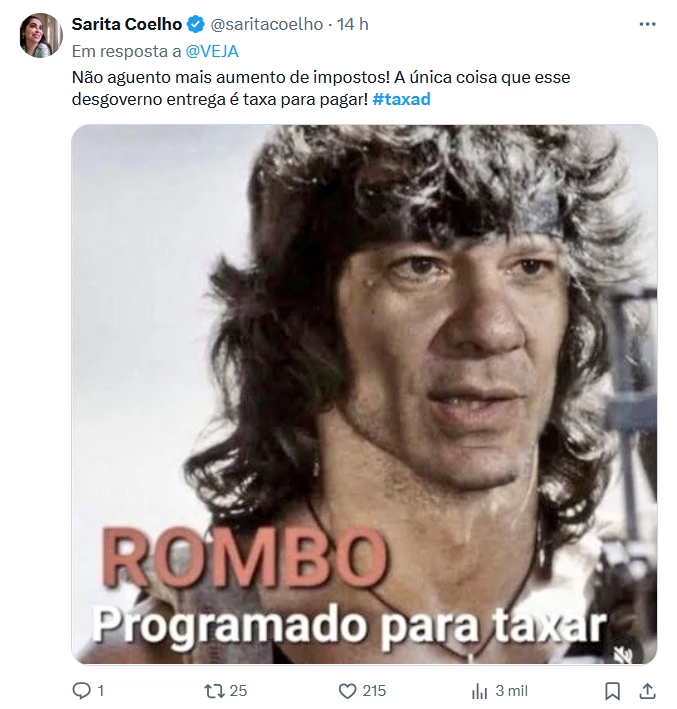Click the 3 mil views count

point(511,690)
